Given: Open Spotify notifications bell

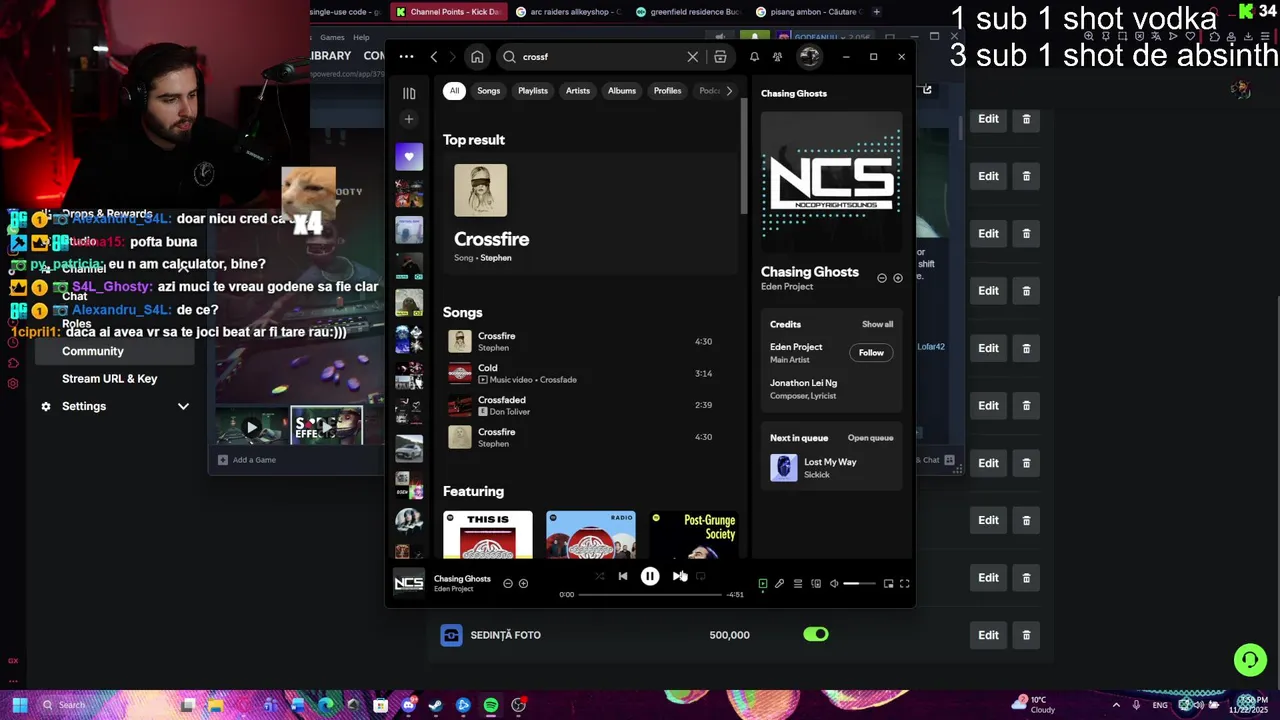Looking at the screenshot, I should [x=754, y=57].
